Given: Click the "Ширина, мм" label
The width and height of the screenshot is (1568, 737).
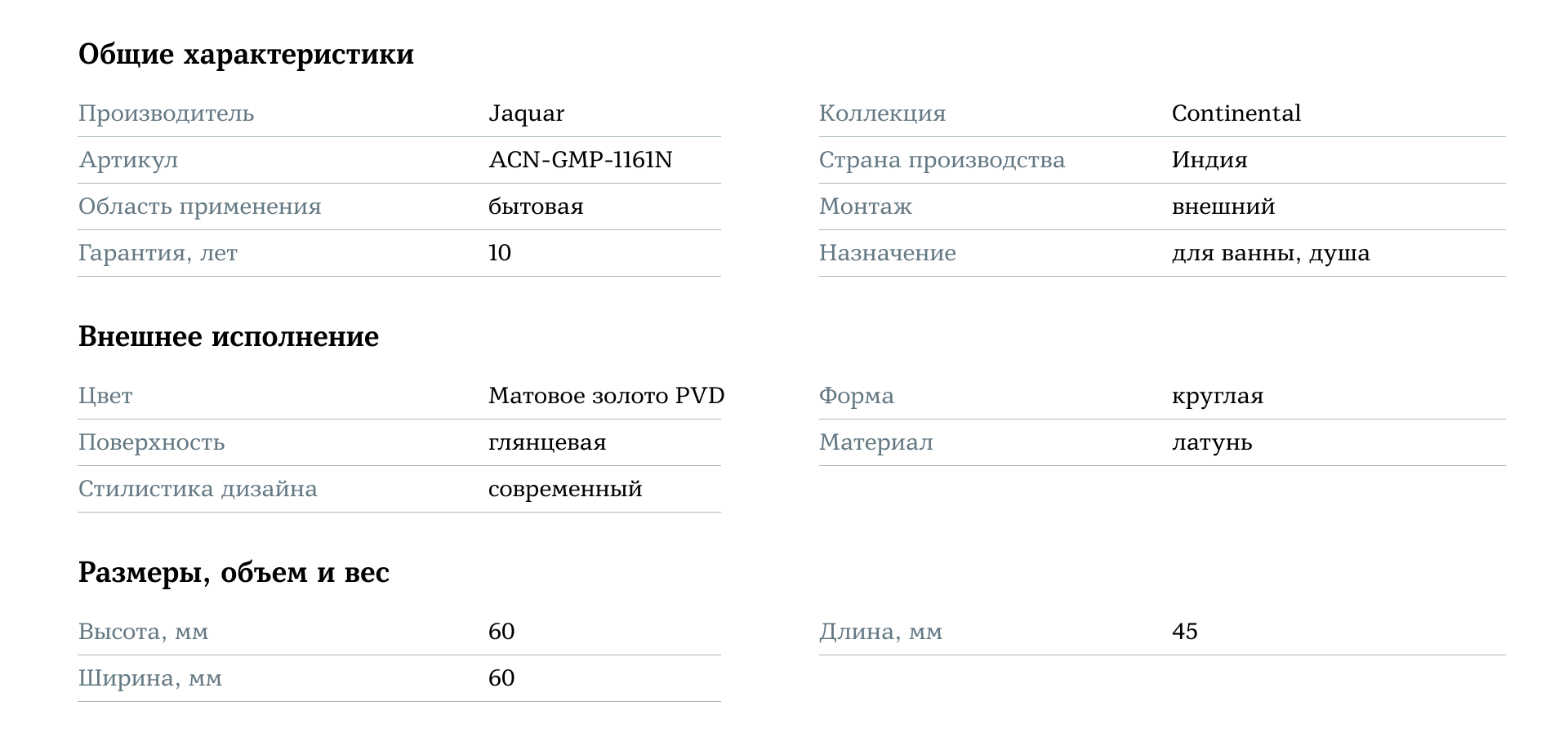Looking at the screenshot, I should coord(150,678).
